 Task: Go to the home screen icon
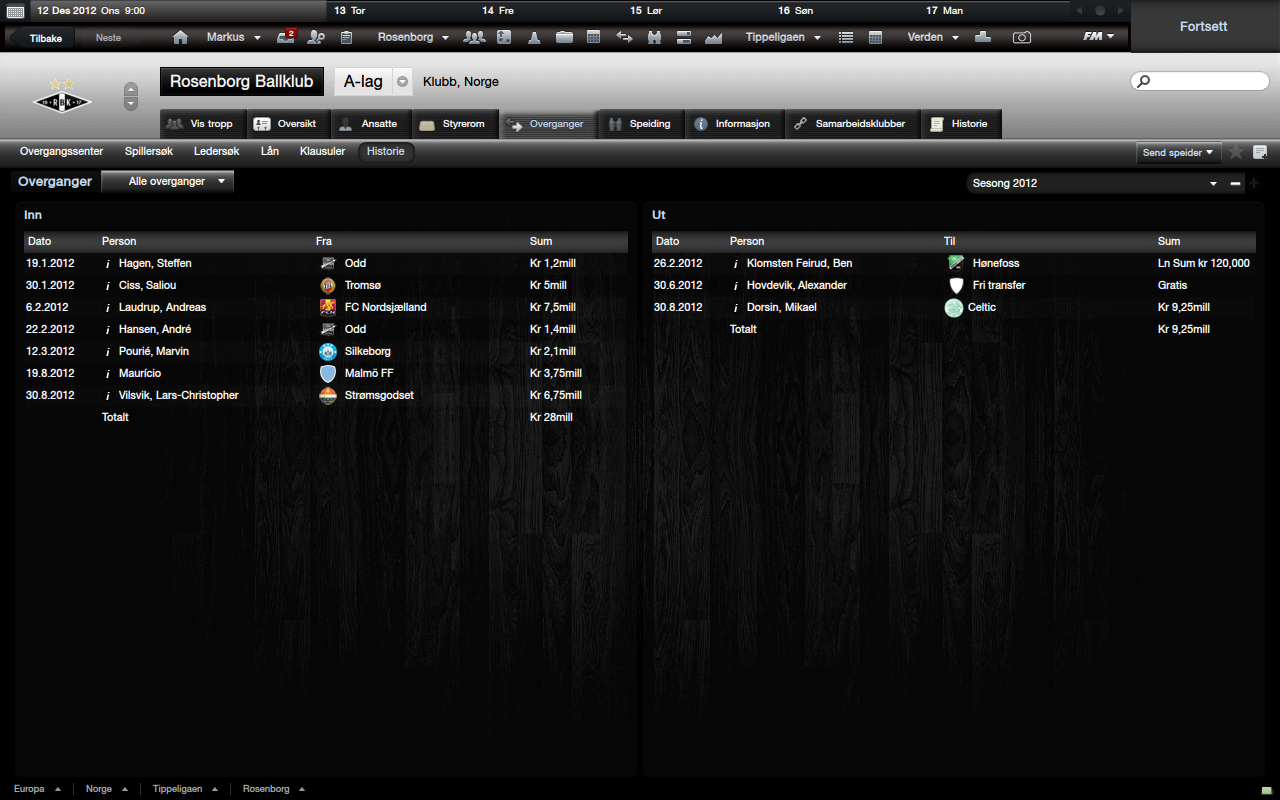[181, 37]
